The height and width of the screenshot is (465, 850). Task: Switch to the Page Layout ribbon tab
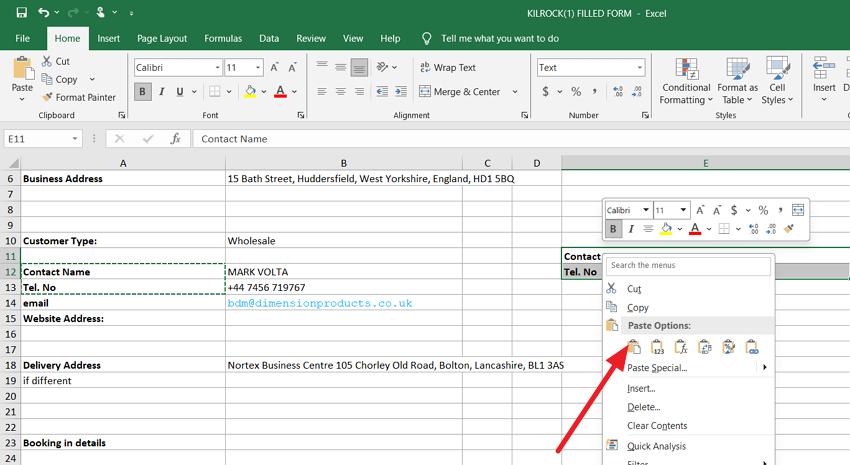(162, 38)
